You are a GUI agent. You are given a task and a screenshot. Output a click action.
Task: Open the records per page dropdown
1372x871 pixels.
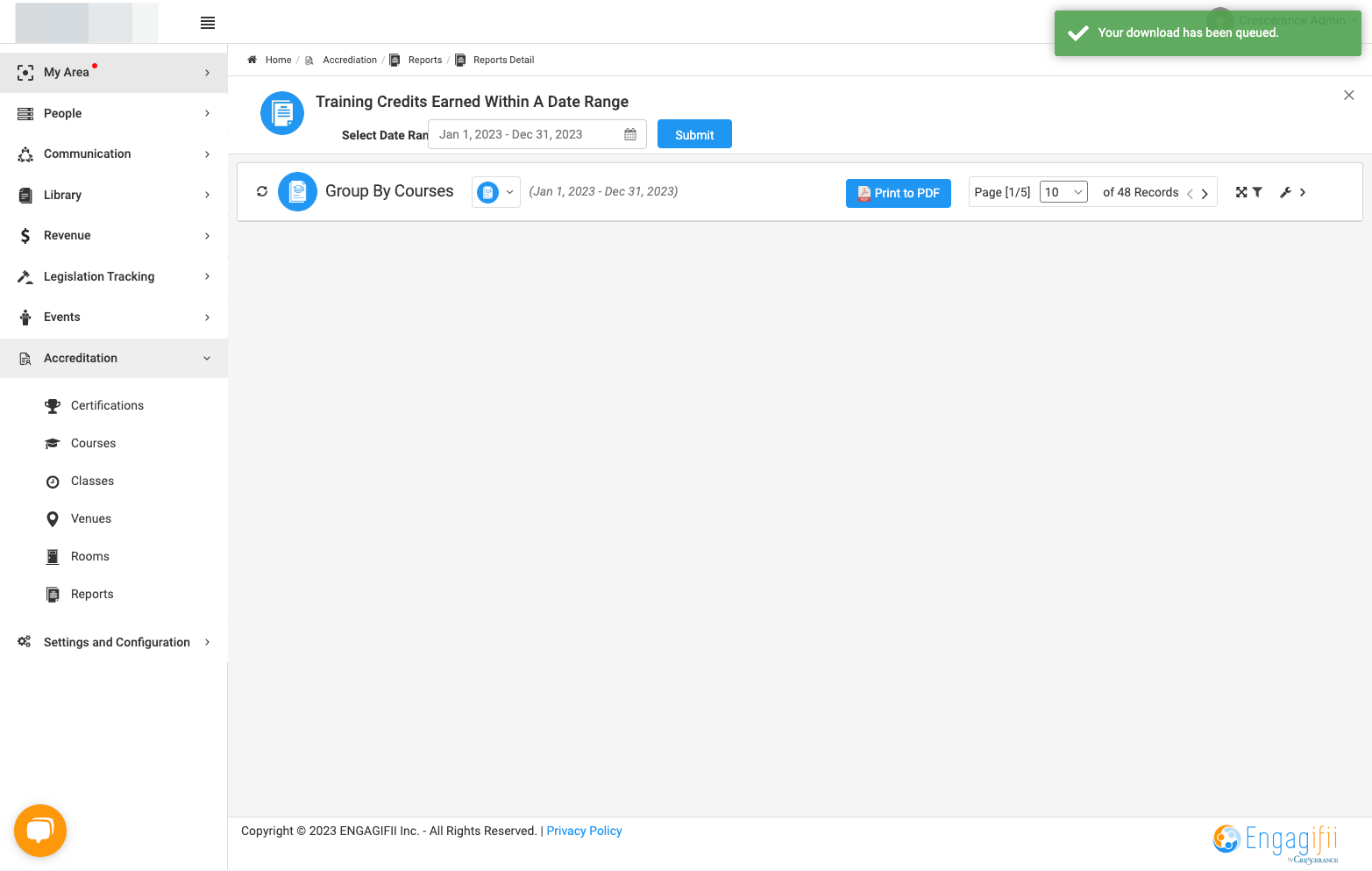pos(1063,192)
